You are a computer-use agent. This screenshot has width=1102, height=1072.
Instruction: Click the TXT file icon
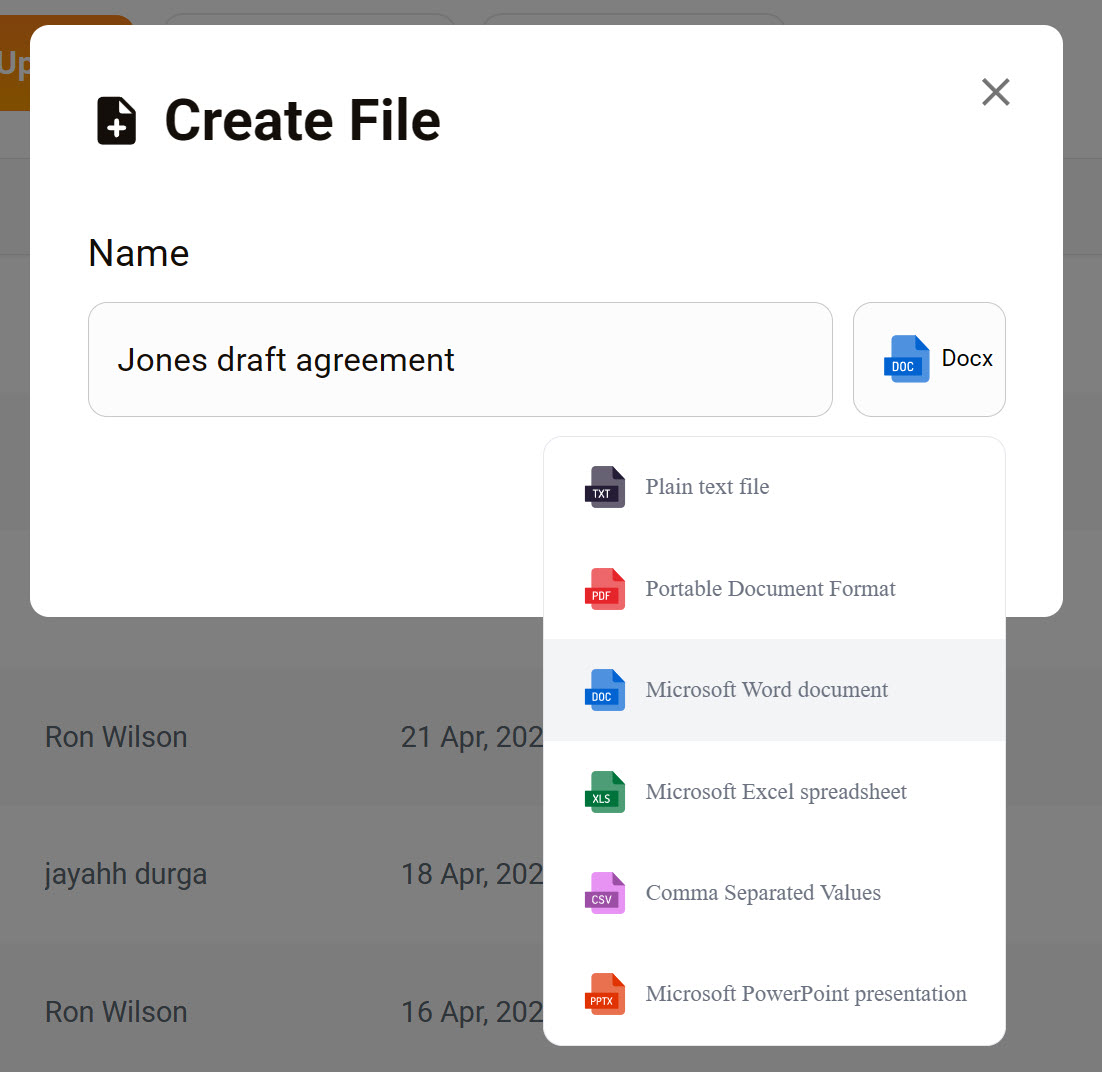click(604, 487)
